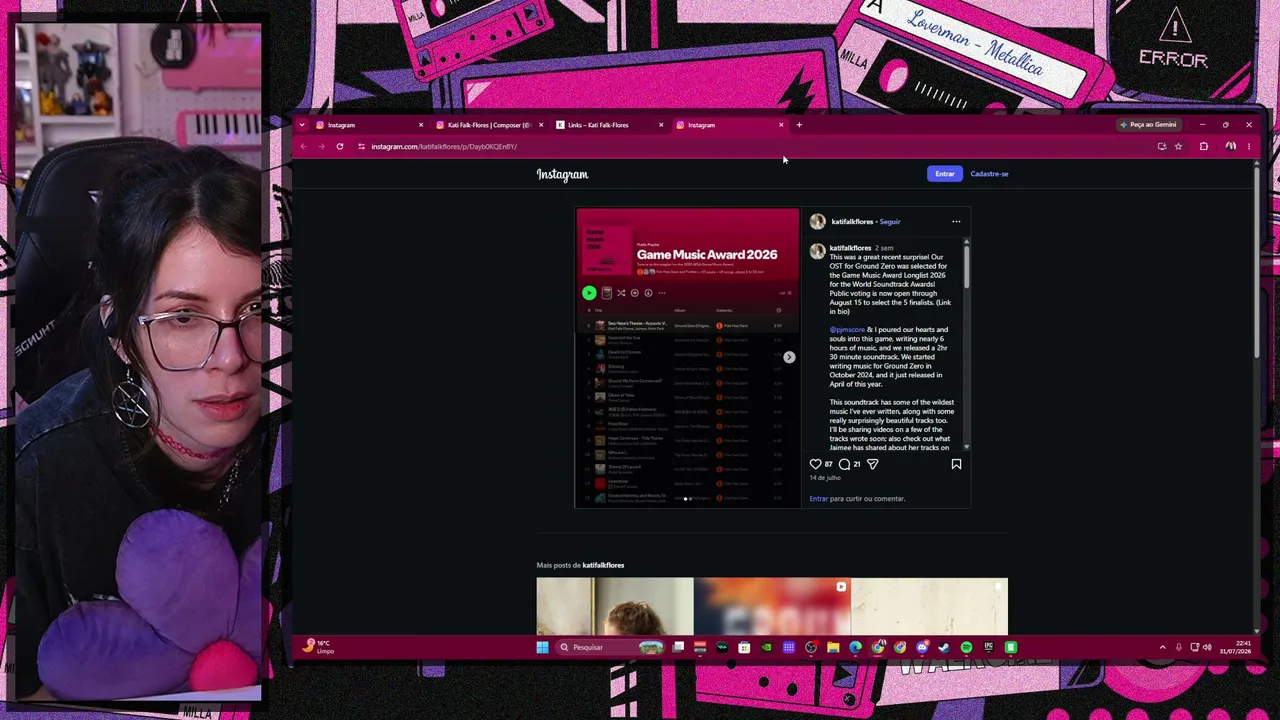The image size is (1280, 720).
Task: Open the weather widget on taskbar
Action: [x=318, y=648]
